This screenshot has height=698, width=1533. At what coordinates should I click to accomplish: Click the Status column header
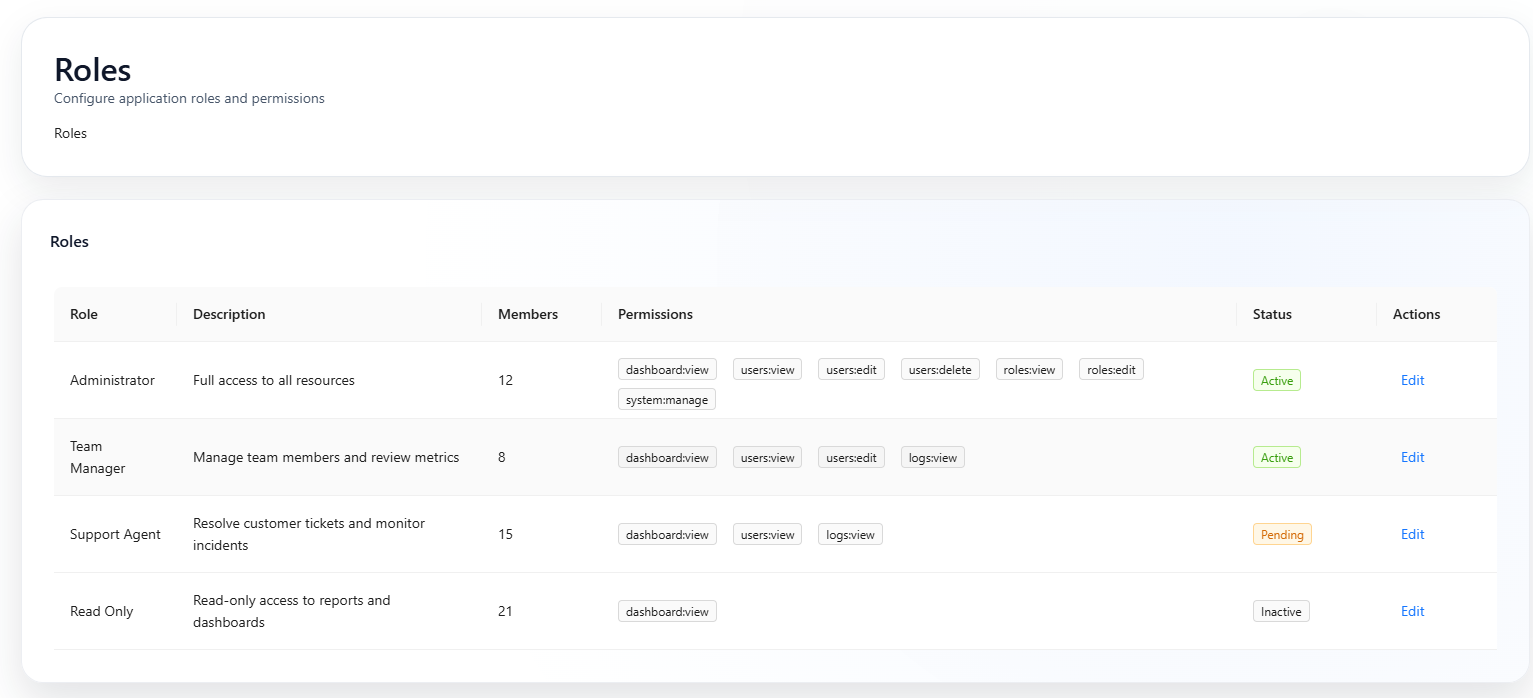click(1272, 314)
